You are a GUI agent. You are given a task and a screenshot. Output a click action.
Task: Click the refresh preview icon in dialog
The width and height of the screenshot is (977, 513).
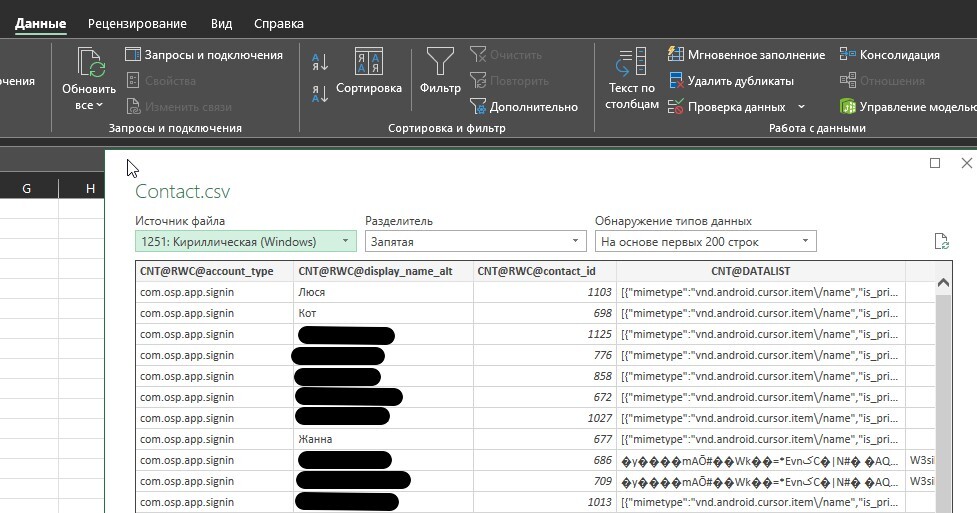pos(940,241)
